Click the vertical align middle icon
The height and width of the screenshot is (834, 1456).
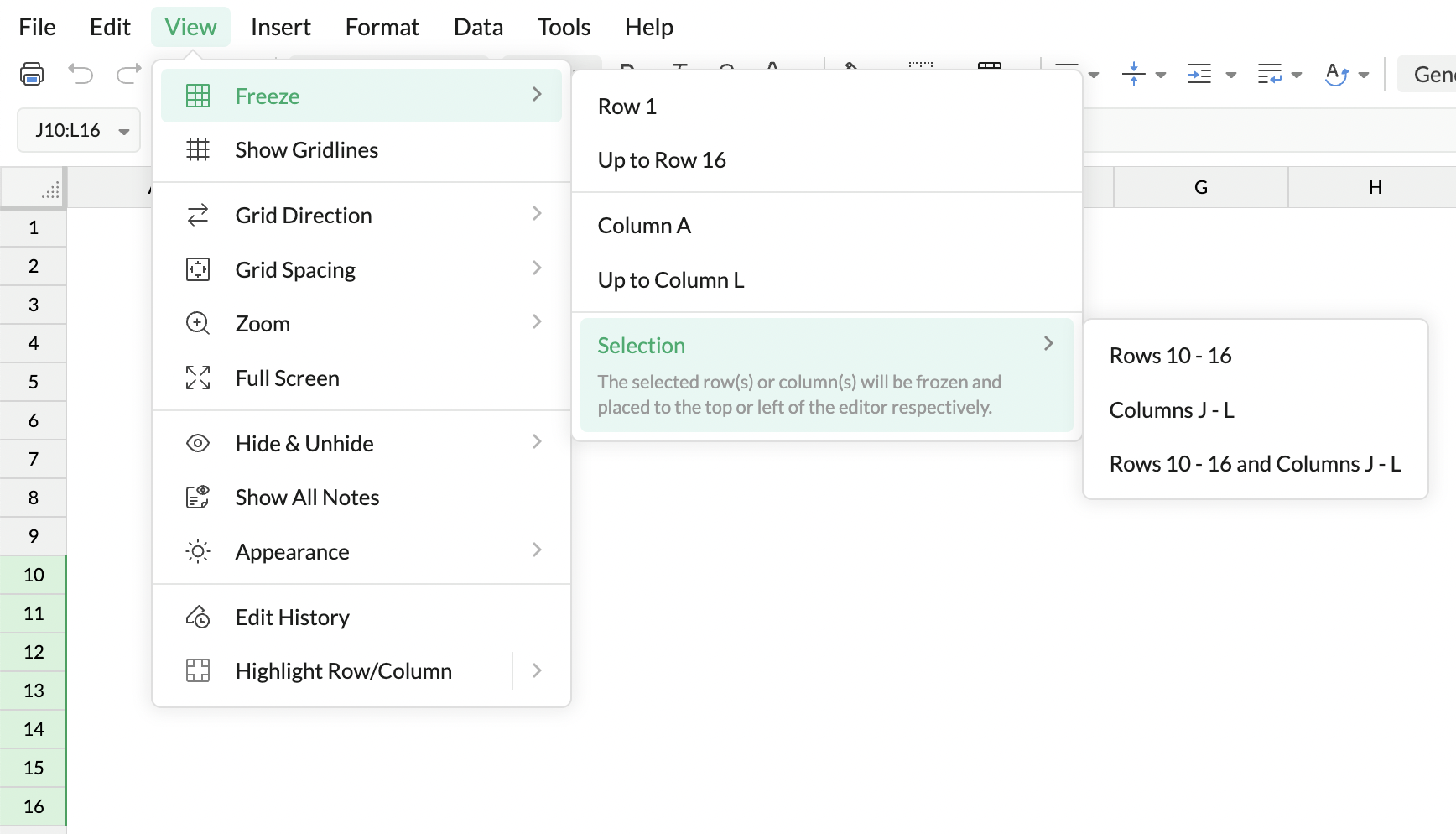tap(1134, 74)
